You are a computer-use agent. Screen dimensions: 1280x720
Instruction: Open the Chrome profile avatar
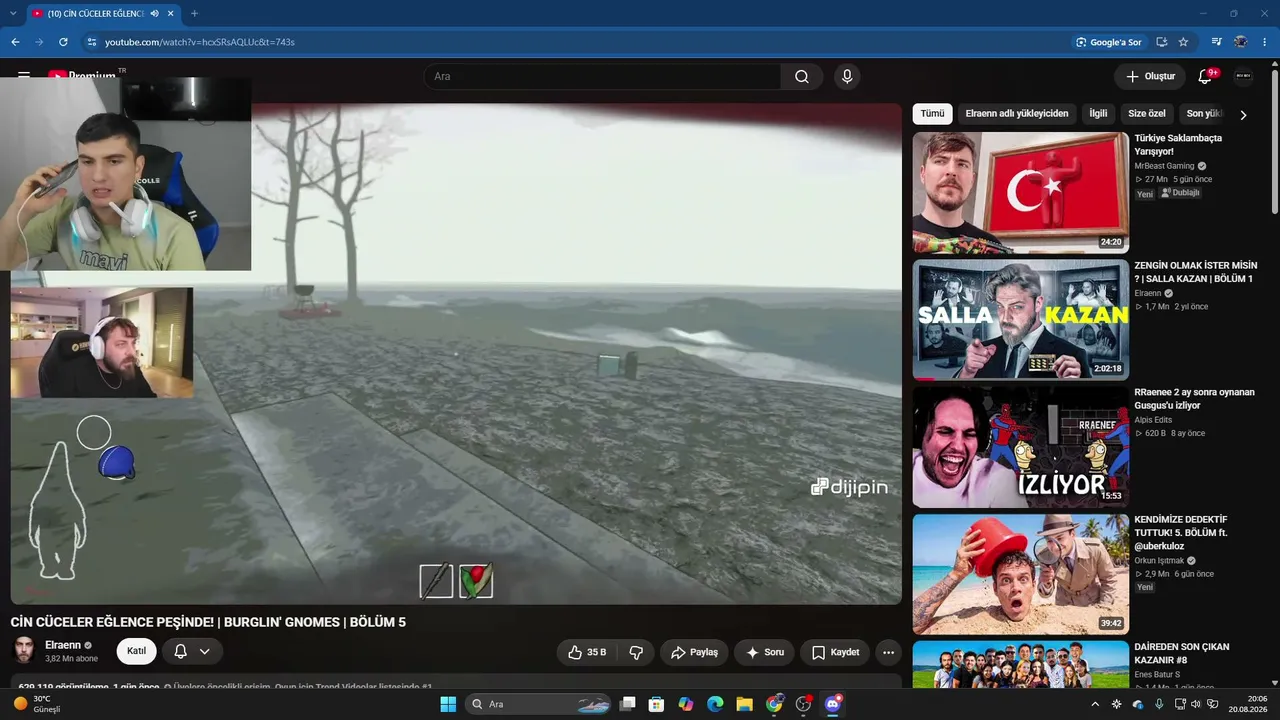point(1241,42)
